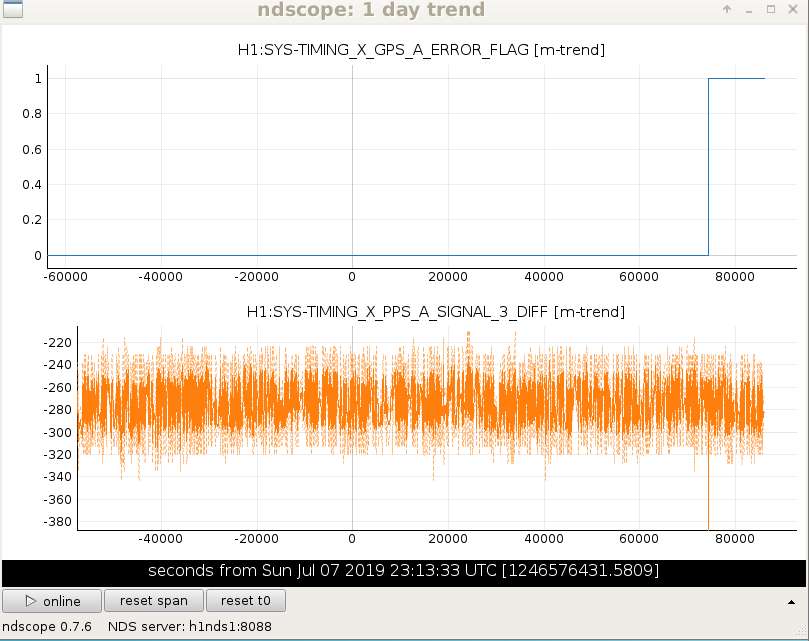Screen dimensions: 809x641
Task: Click the keep-above arrow icon in title bar
Action: [727, 9]
